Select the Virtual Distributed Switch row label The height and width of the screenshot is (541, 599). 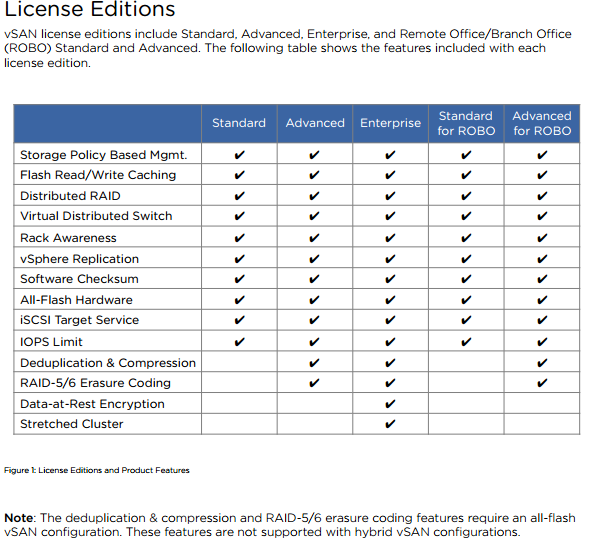pyautogui.click(x=96, y=216)
